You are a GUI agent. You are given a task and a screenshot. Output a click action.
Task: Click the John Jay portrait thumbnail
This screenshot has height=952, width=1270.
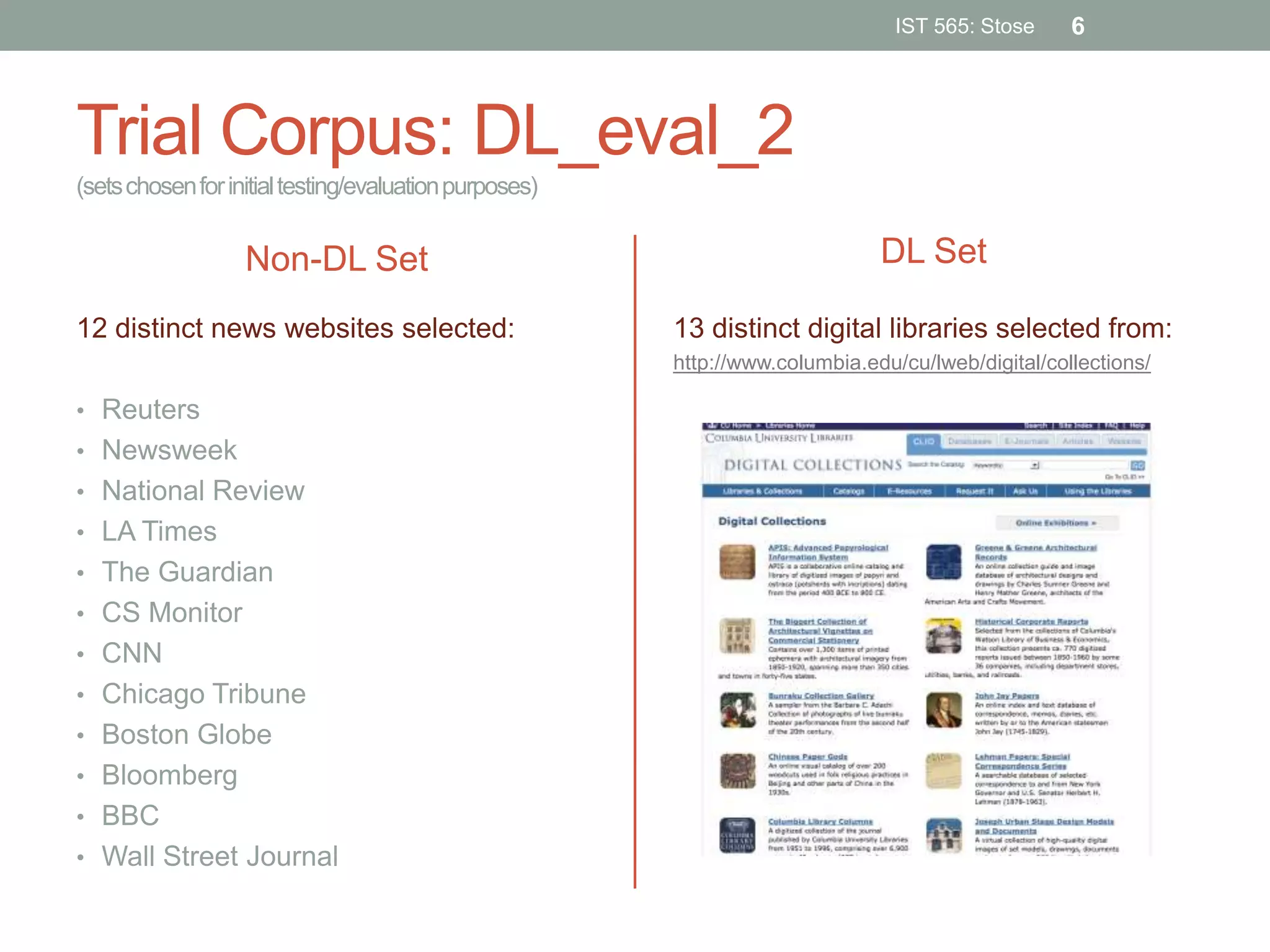(x=944, y=710)
